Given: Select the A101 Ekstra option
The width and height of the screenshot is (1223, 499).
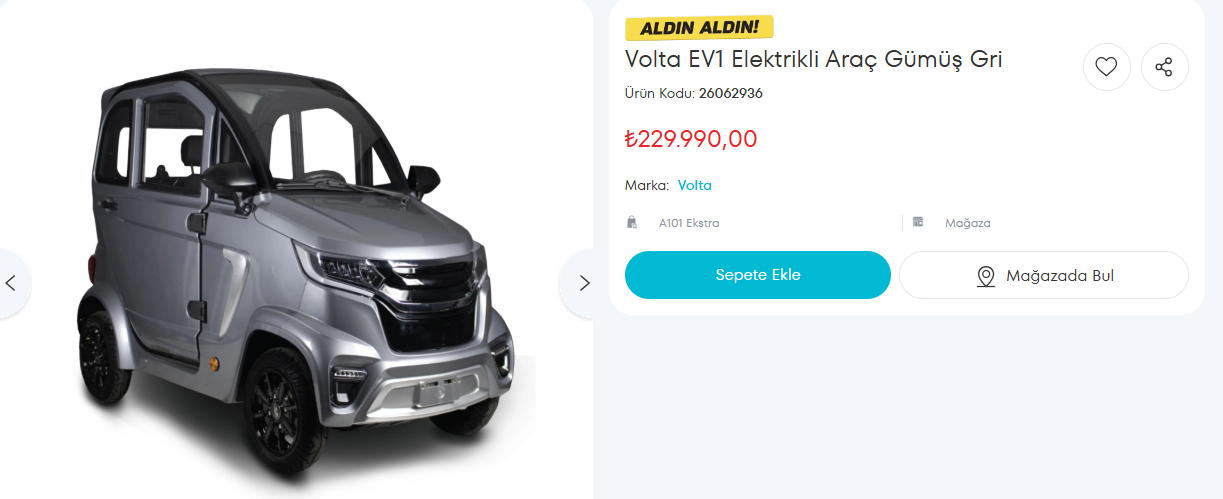Looking at the screenshot, I should (x=688, y=223).
